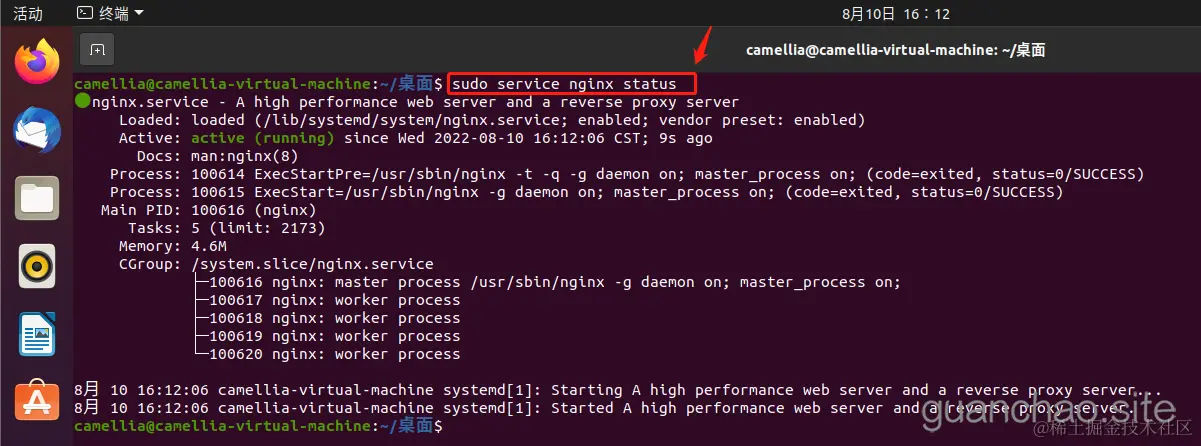Launch Thunderbird mail from the dock
Screen dimensions: 1201x446
pos(37,131)
